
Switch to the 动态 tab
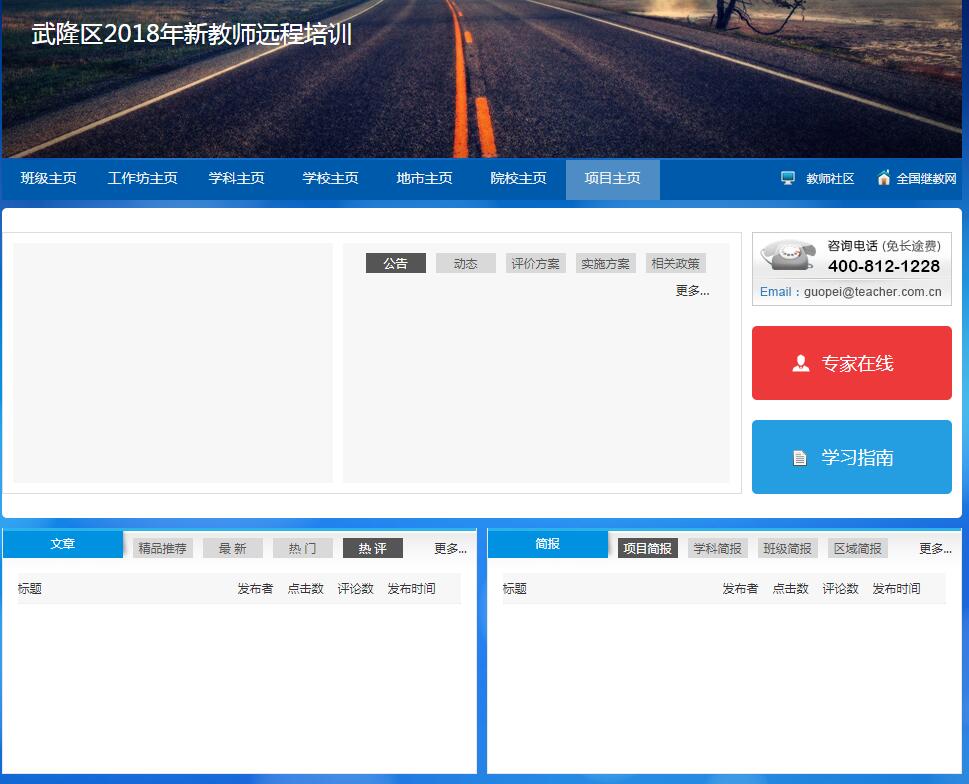click(465, 263)
